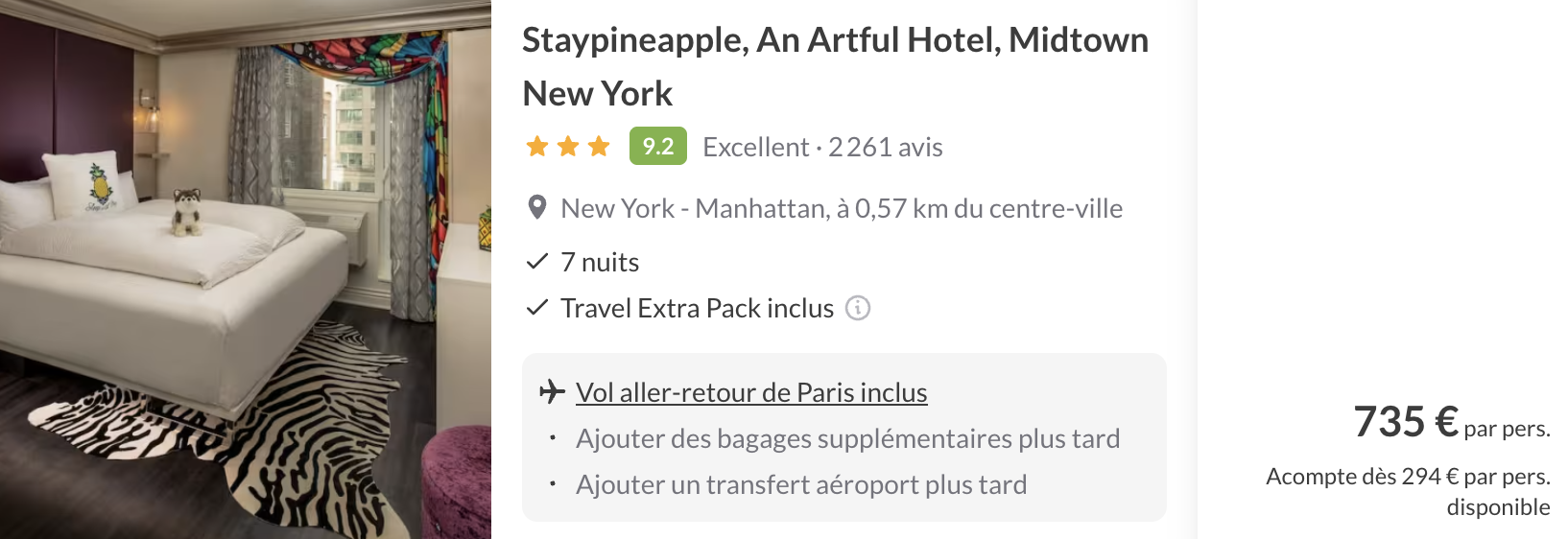Open the Staypineapple hotel title

point(835,66)
